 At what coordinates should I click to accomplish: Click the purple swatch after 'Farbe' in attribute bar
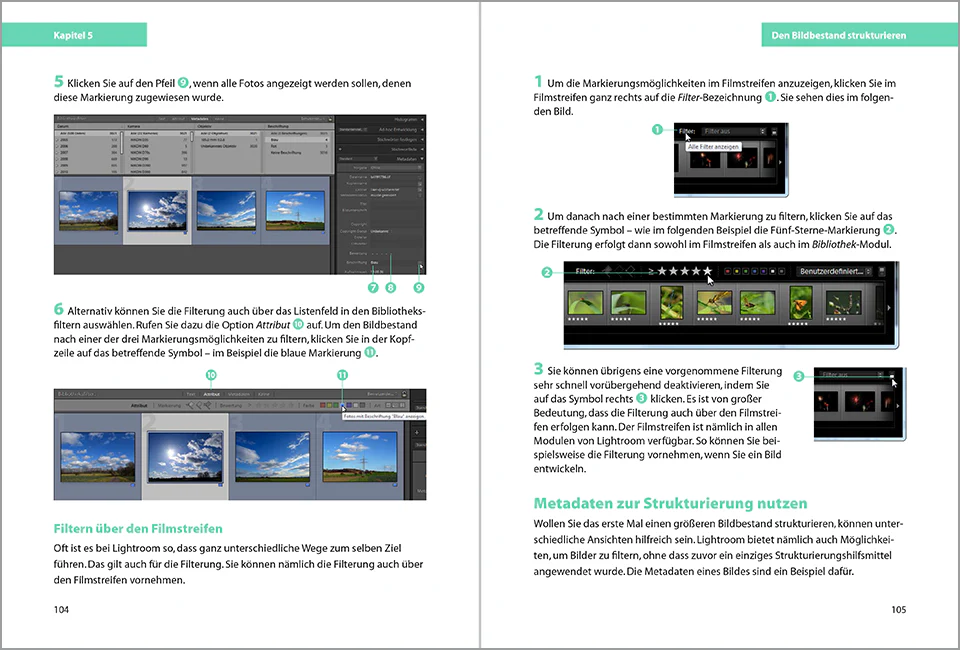click(349, 405)
